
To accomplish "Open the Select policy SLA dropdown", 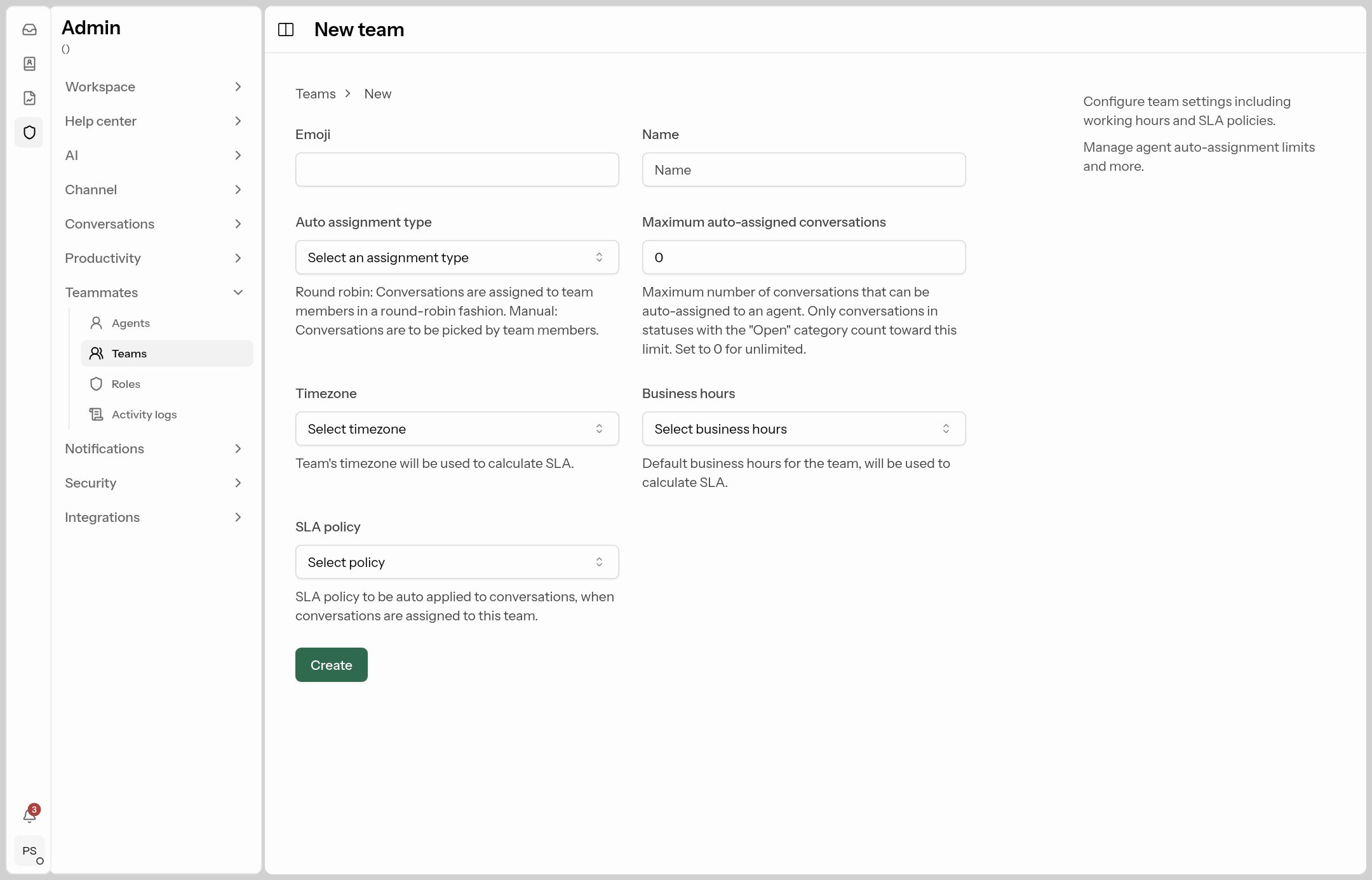I will tap(457, 562).
